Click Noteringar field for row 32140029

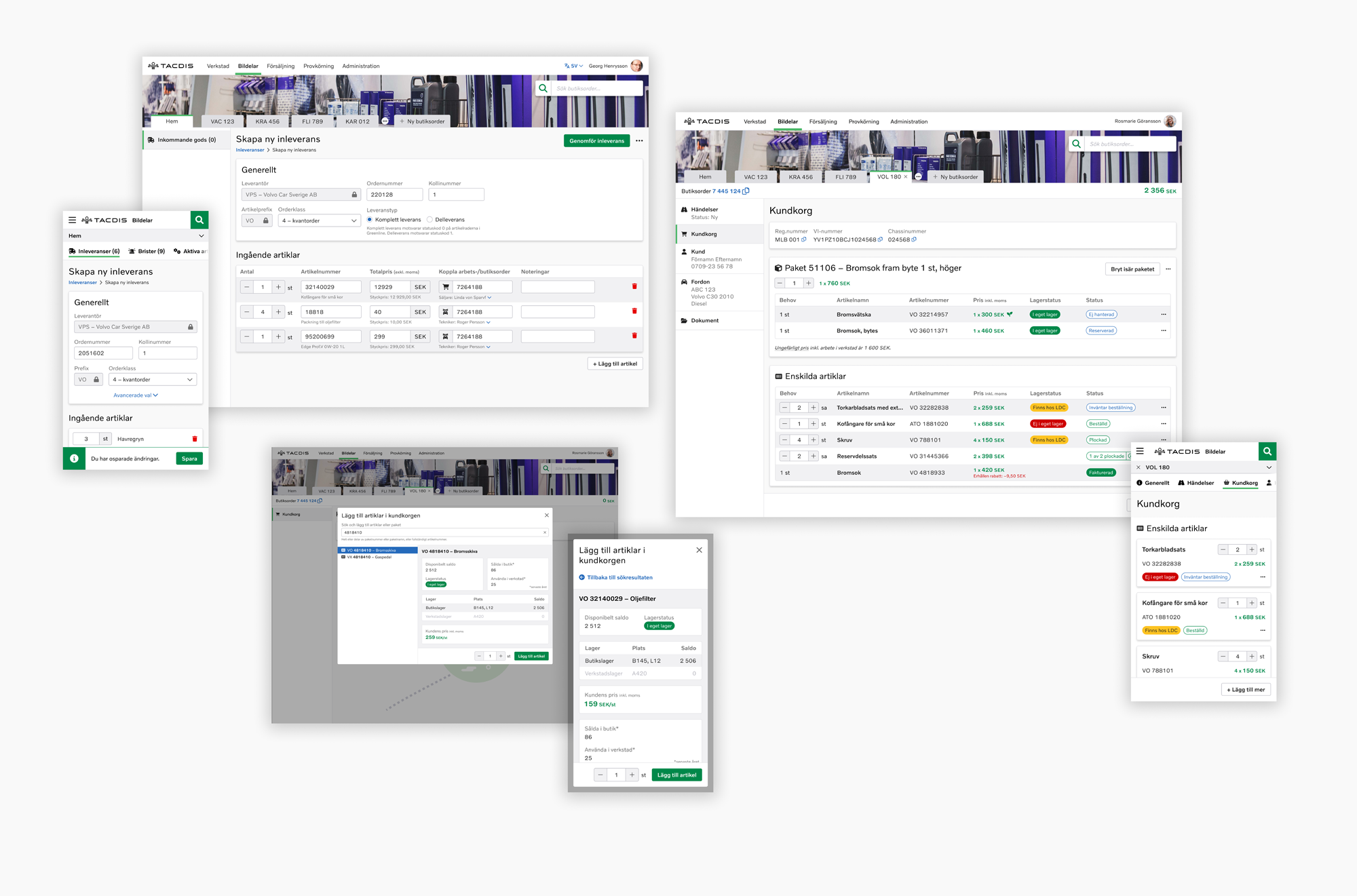click(558, 287)
